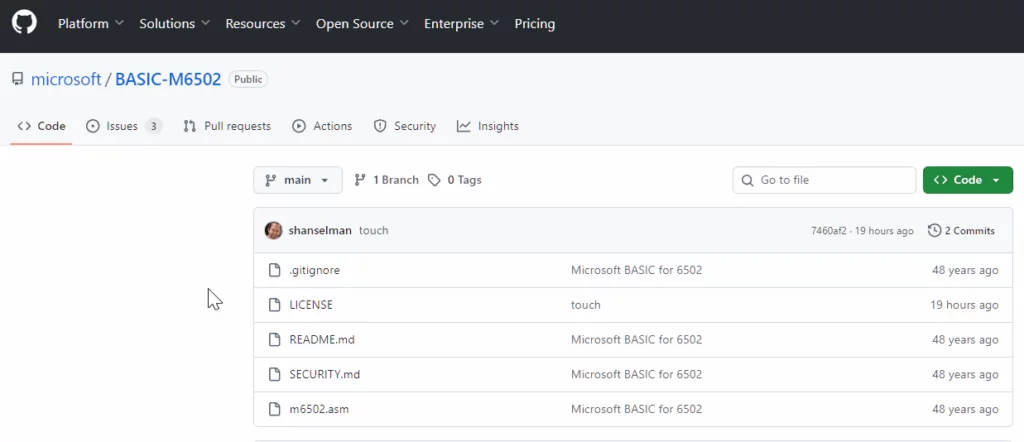Click the file icon next to README.md
The image size is (1024, 442).
click(275, 339)
